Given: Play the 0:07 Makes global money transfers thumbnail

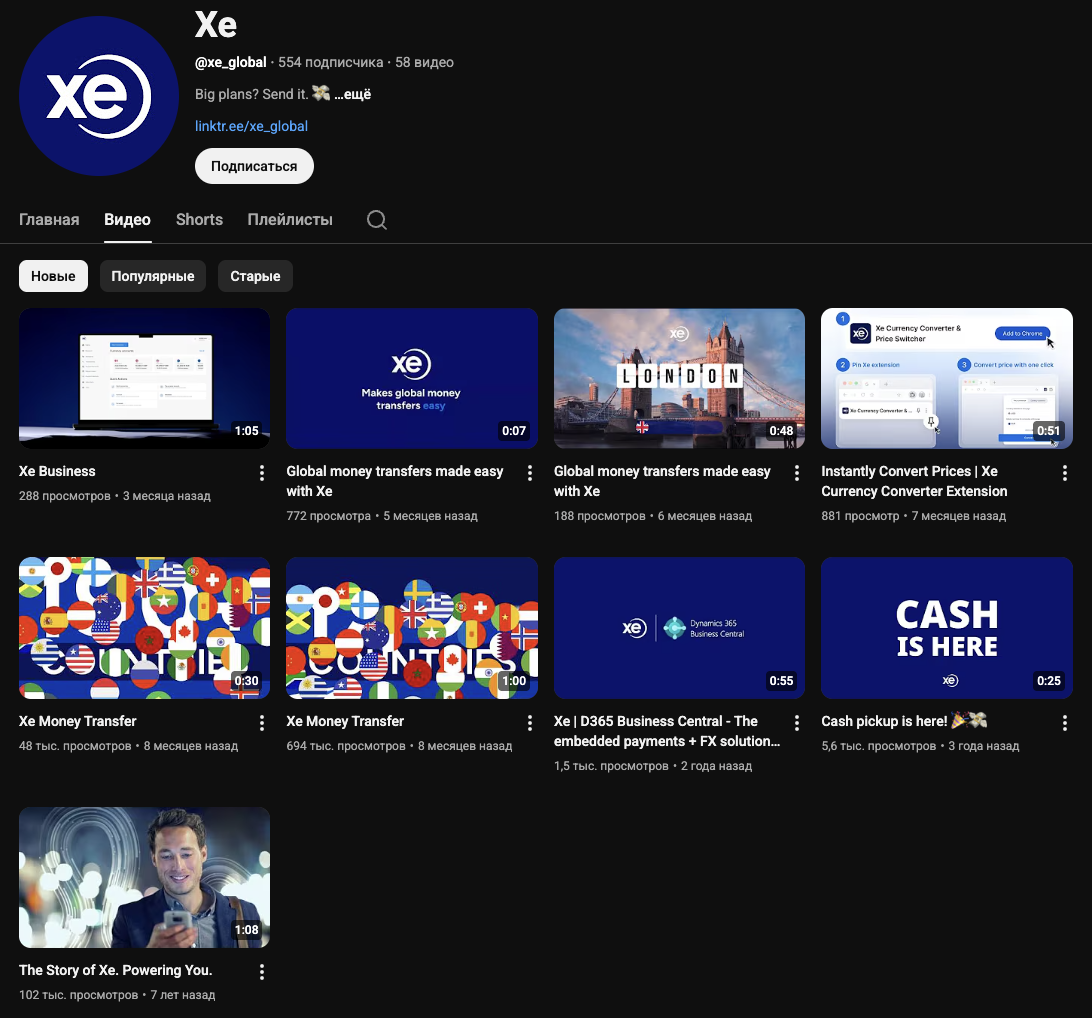Looking at the screenshot, I should tap(412, 378).
